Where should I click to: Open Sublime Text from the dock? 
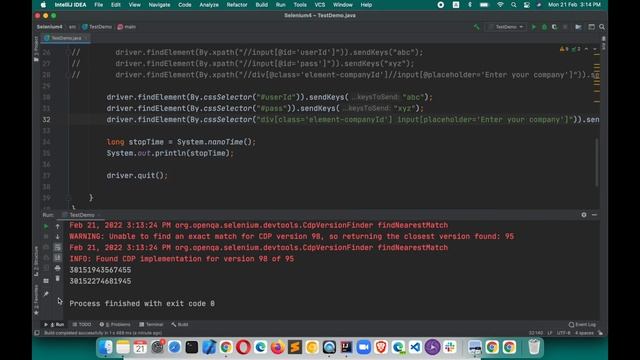(x=295, y=347)
